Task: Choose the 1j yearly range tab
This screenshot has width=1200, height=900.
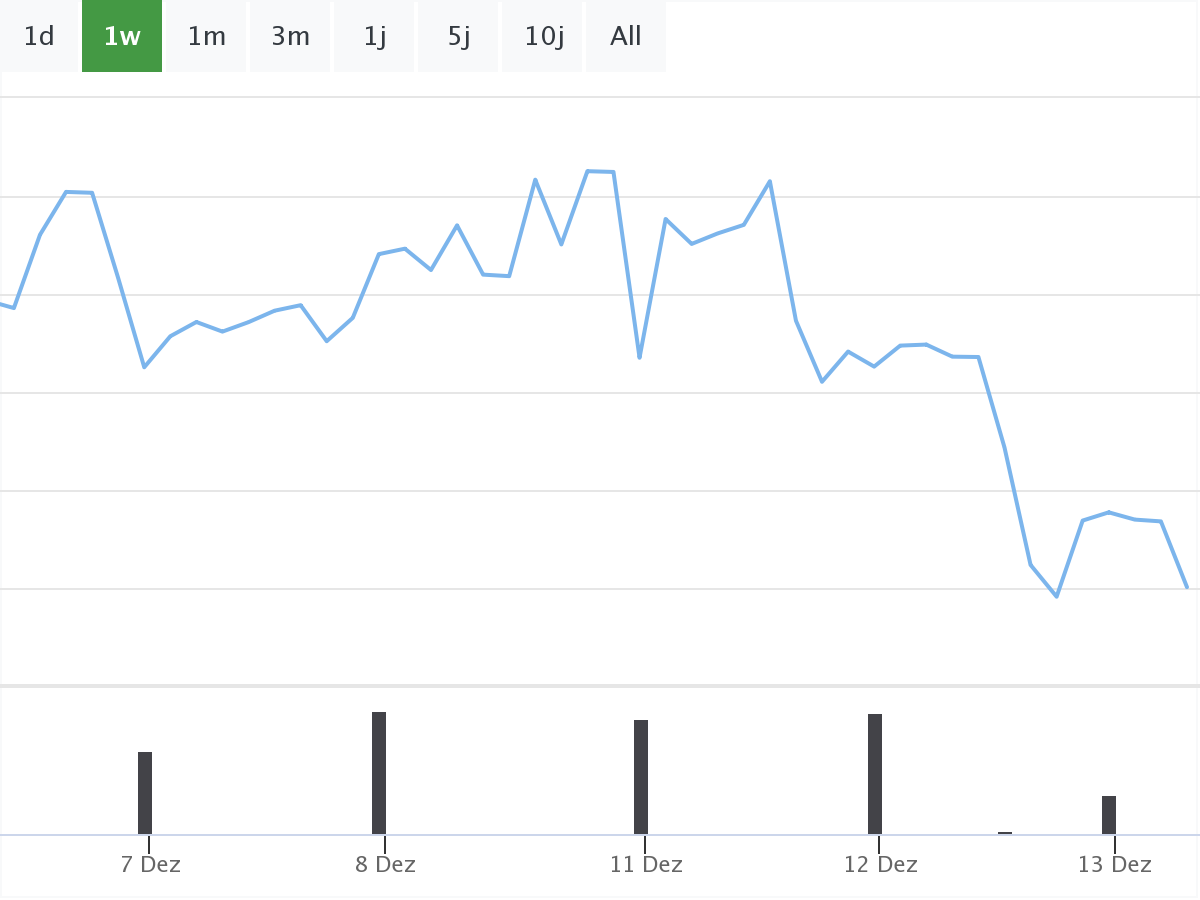Action: point(375,37)
